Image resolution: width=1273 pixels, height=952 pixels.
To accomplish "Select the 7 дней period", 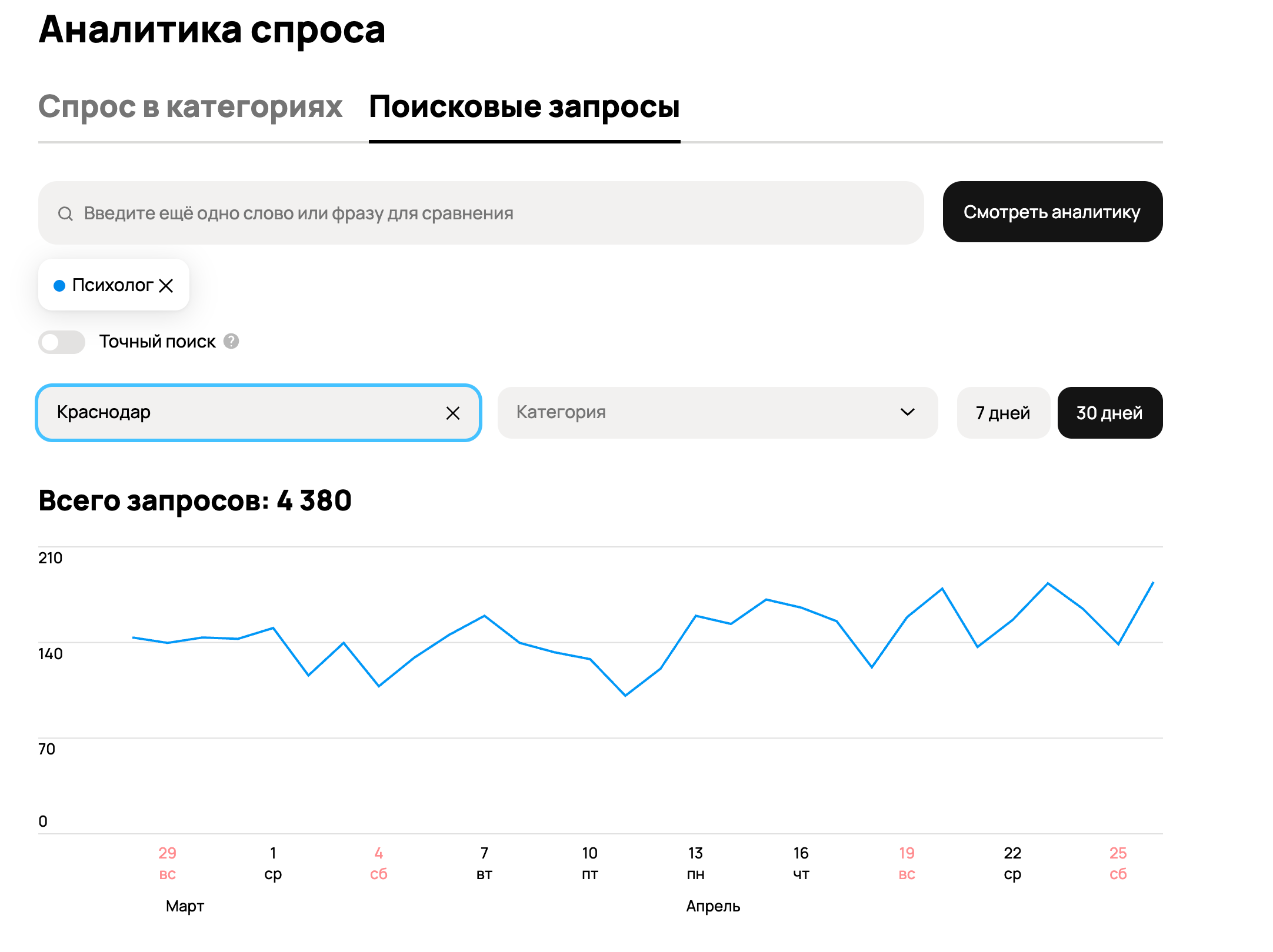I will (1002, 413).
